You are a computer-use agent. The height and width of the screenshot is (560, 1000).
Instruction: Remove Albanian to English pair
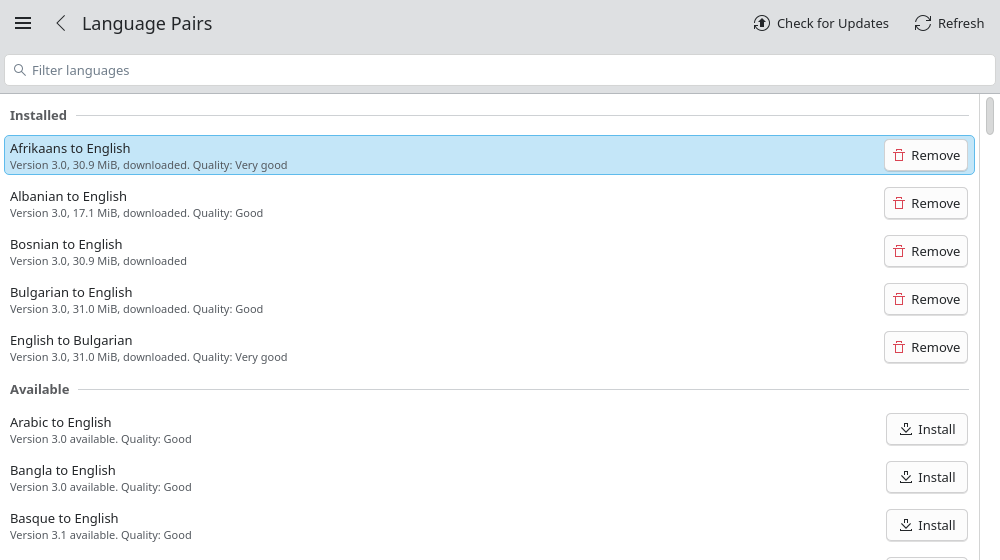926,203
